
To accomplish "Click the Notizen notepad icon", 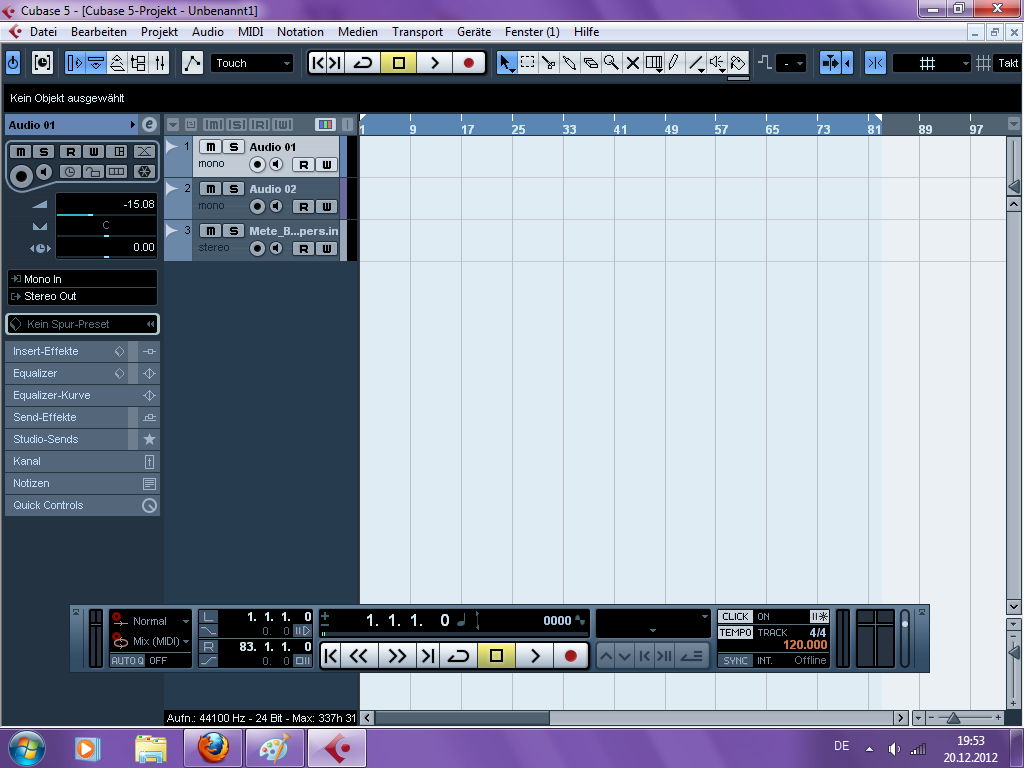I will [150, 483].
